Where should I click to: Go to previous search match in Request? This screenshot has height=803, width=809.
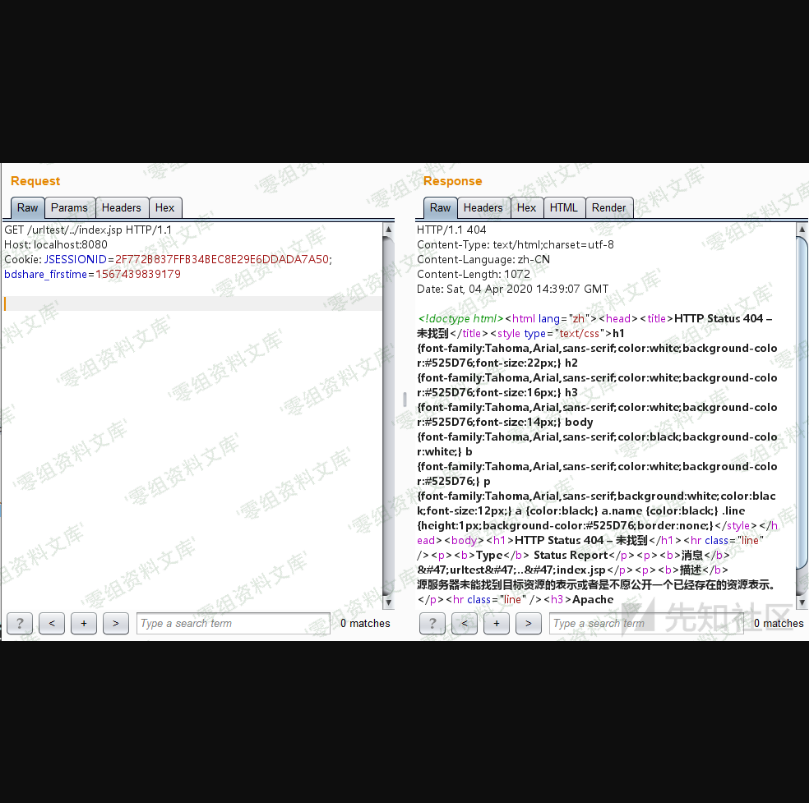point(51,623)
